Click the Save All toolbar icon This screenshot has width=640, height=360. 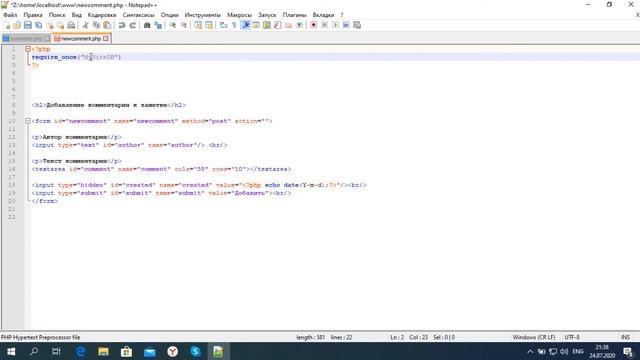click(39, 25)
